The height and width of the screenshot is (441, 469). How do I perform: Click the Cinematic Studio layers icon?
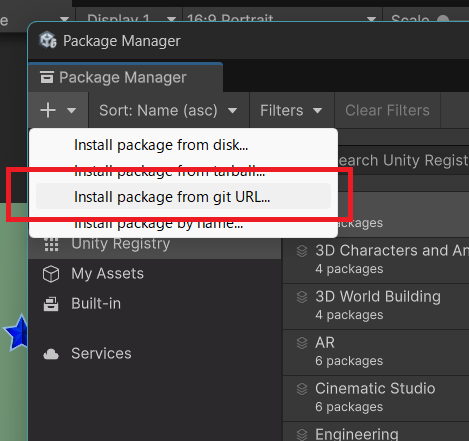point(302,389)
